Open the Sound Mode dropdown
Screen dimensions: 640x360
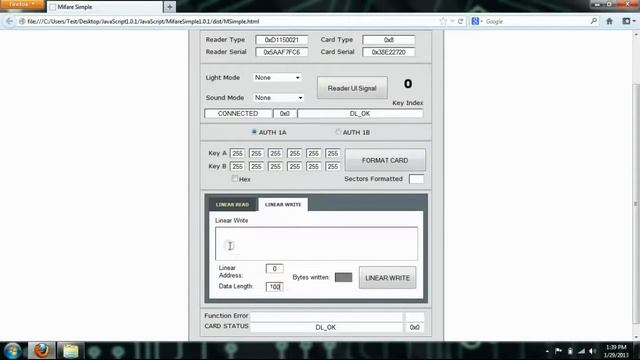click(278, 98)
